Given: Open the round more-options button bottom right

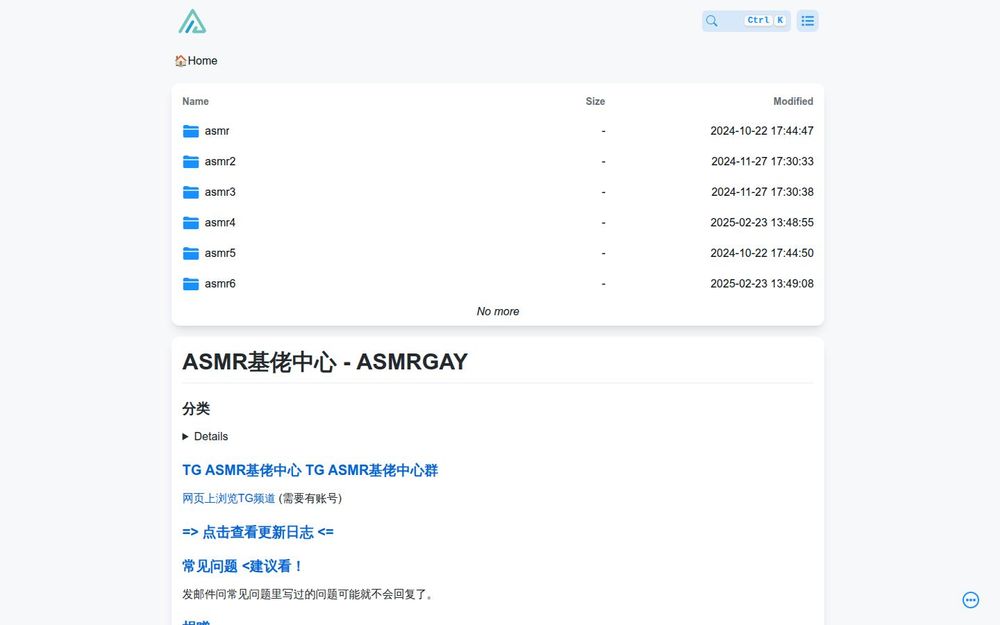Looking at the screenshot, I should click(x=971, y=600).
